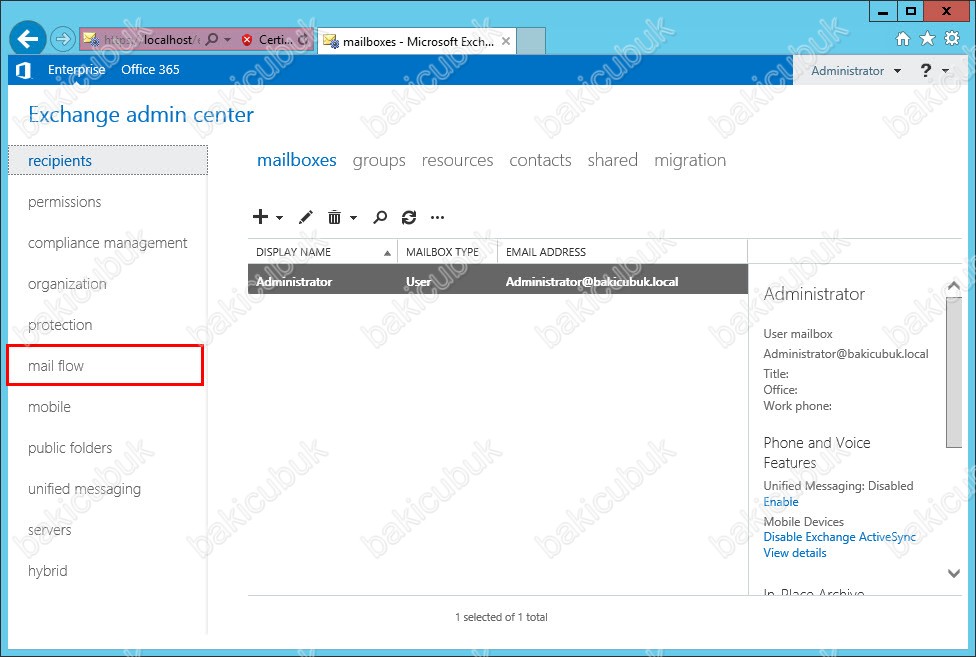
Task: Click the Edit pencil icon
Action: click(306, 217)
